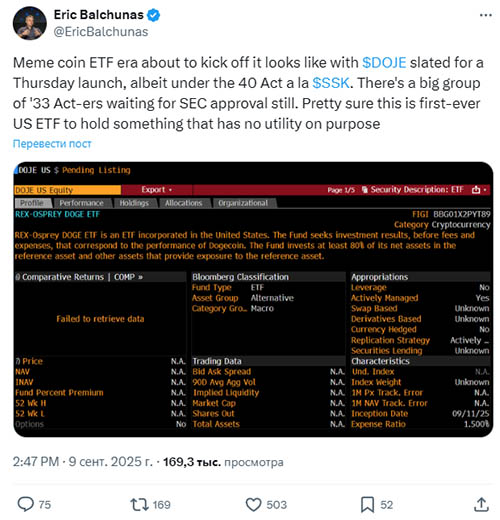This screenshot has height=520, width=500.
Task: Select the Allocations tab
Action: 183,203
